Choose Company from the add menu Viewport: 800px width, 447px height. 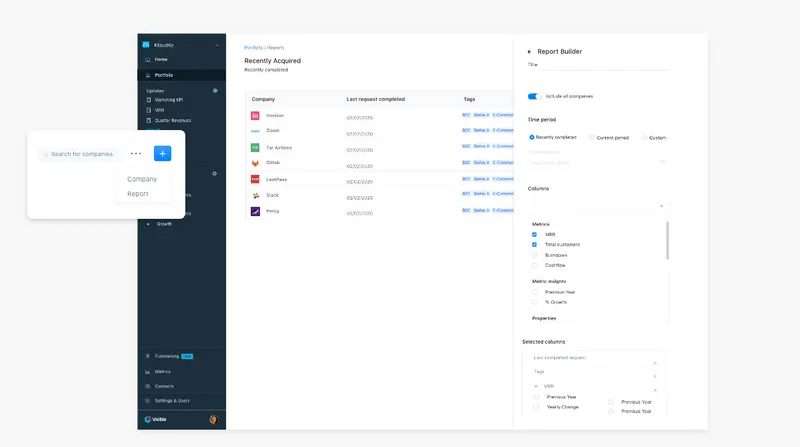[142, 179]
